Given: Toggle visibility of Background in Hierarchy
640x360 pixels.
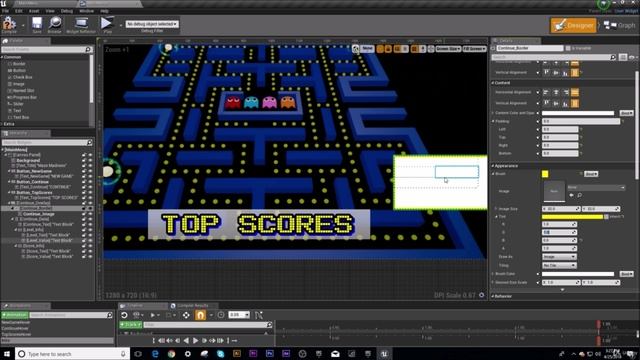Looking at the screenshot, I should pyautogui.click(x=90, y=160).
